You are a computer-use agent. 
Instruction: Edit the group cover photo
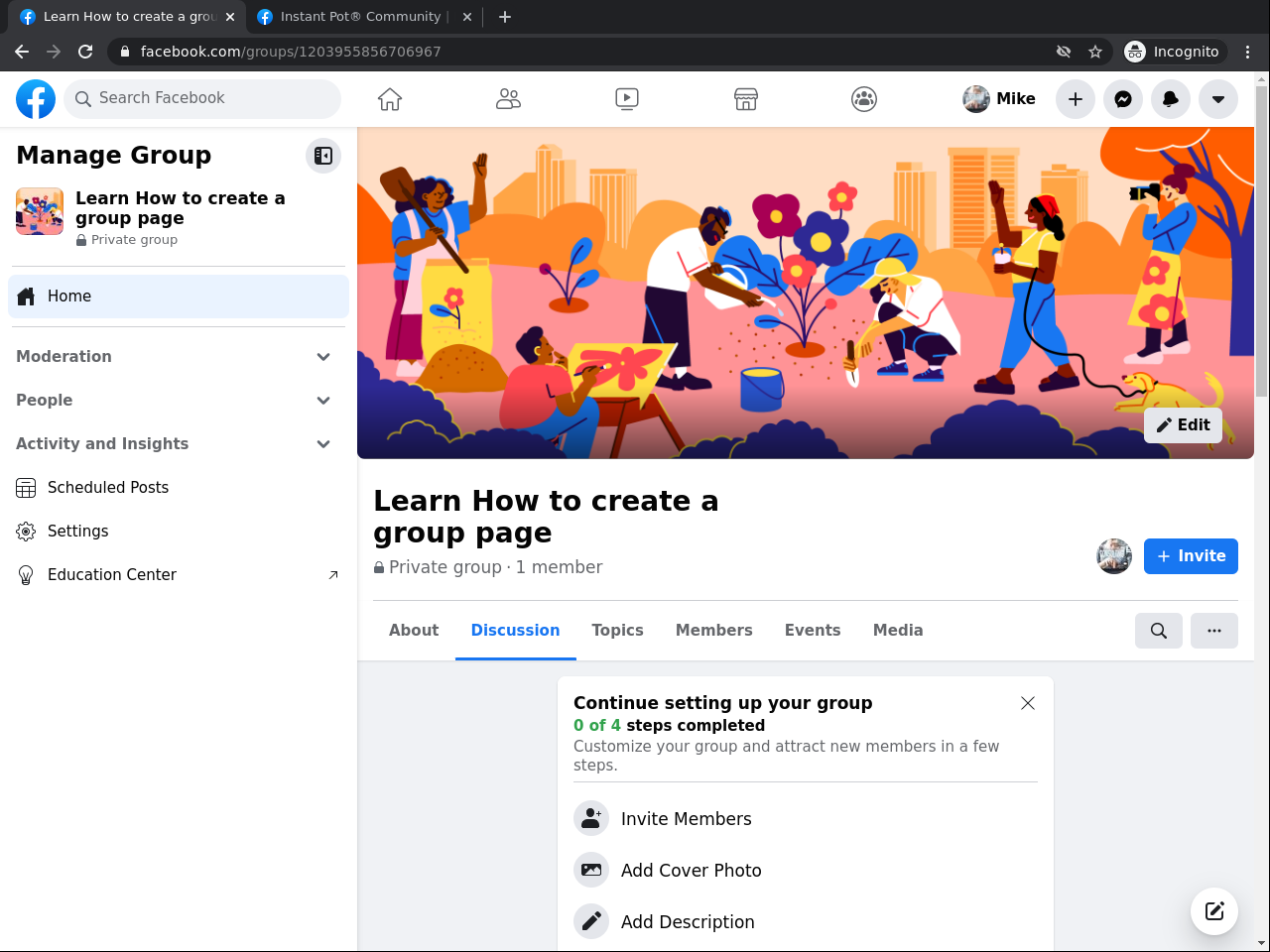point(1183,425)
